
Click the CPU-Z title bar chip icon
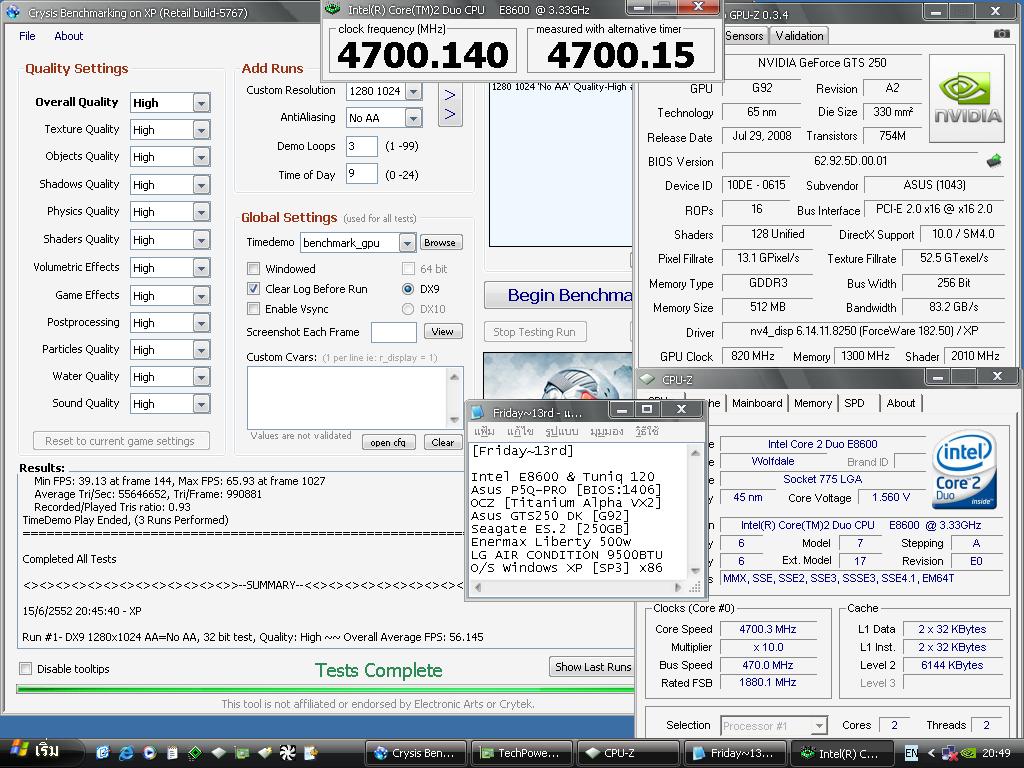[647, 379]
